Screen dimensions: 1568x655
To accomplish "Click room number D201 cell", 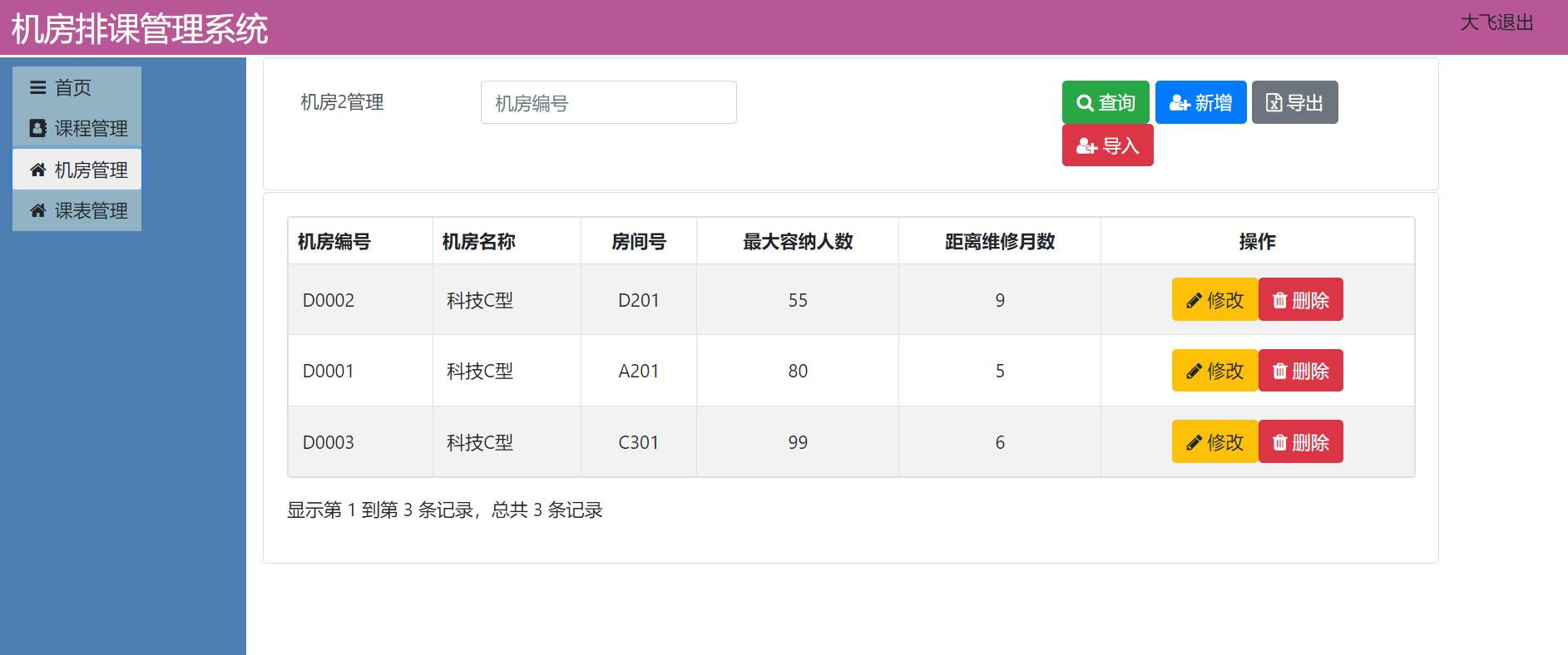I will (x=639, y=300).
